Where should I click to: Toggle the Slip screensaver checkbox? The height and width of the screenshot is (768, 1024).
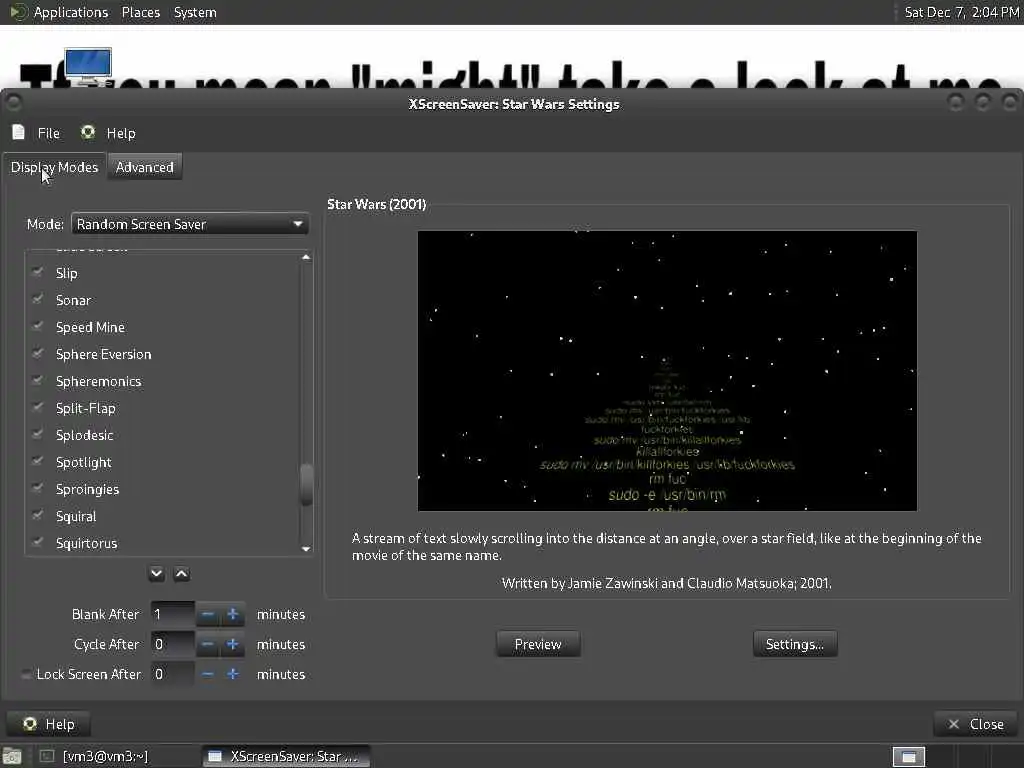(38, 273)
